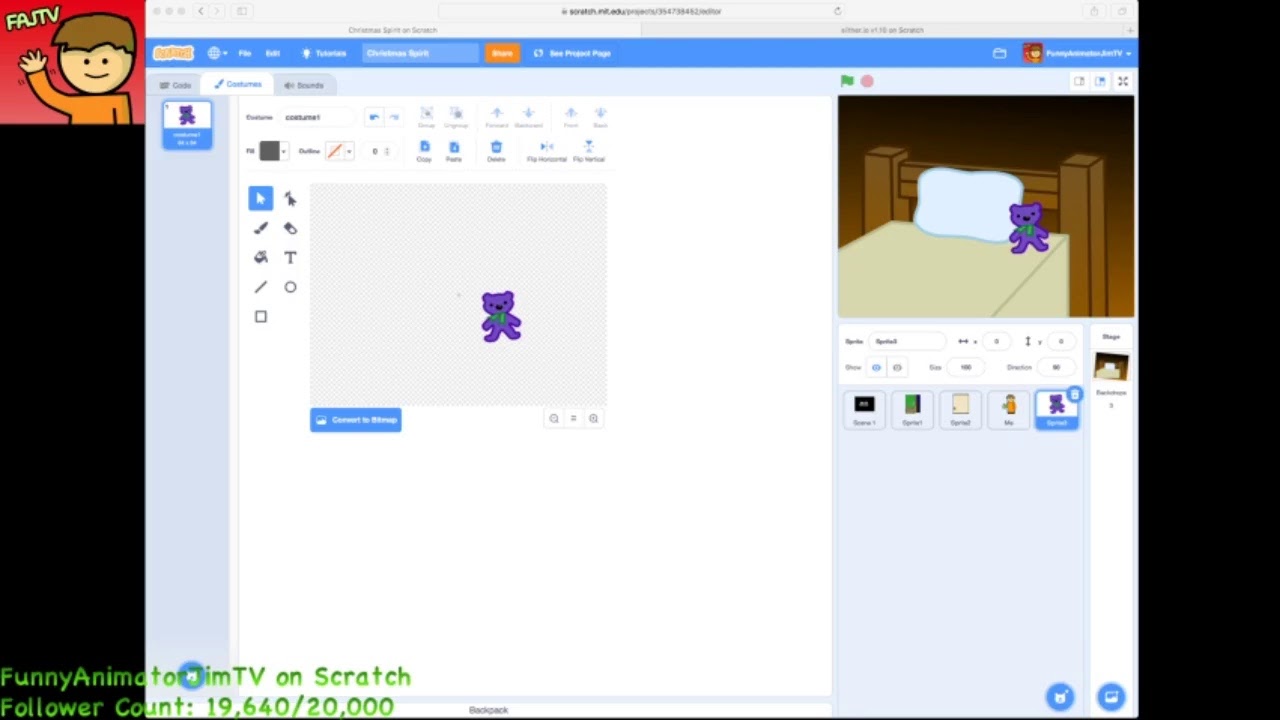Zoom in on the paint canvas
The width and height of the screenshot is (1280, 720).
point(593,419)
